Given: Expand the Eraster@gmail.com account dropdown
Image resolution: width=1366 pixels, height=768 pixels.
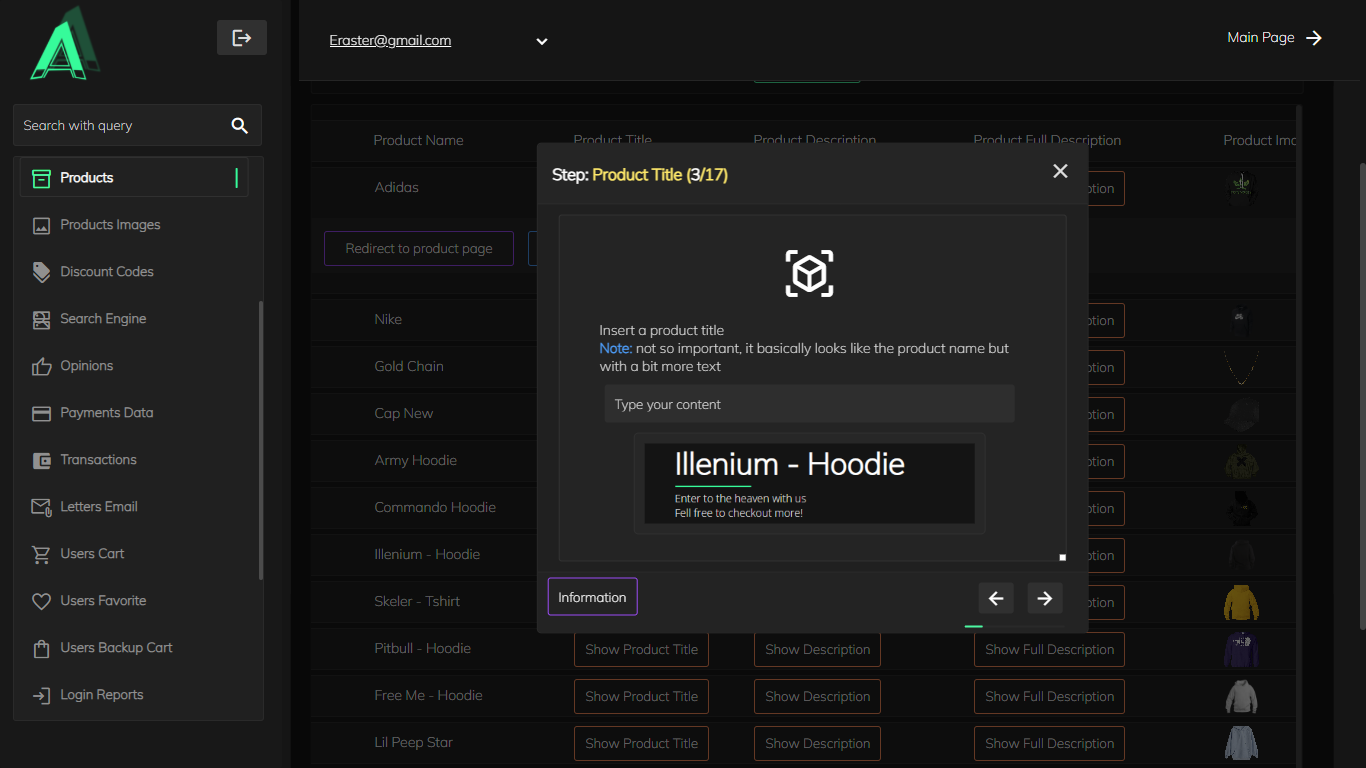Looking at the screenshot, I should [x=541, y=41].
